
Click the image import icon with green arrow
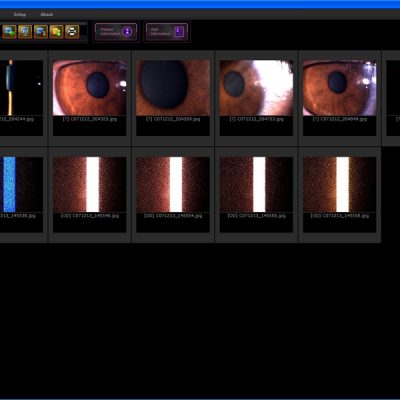pos(9,32)
